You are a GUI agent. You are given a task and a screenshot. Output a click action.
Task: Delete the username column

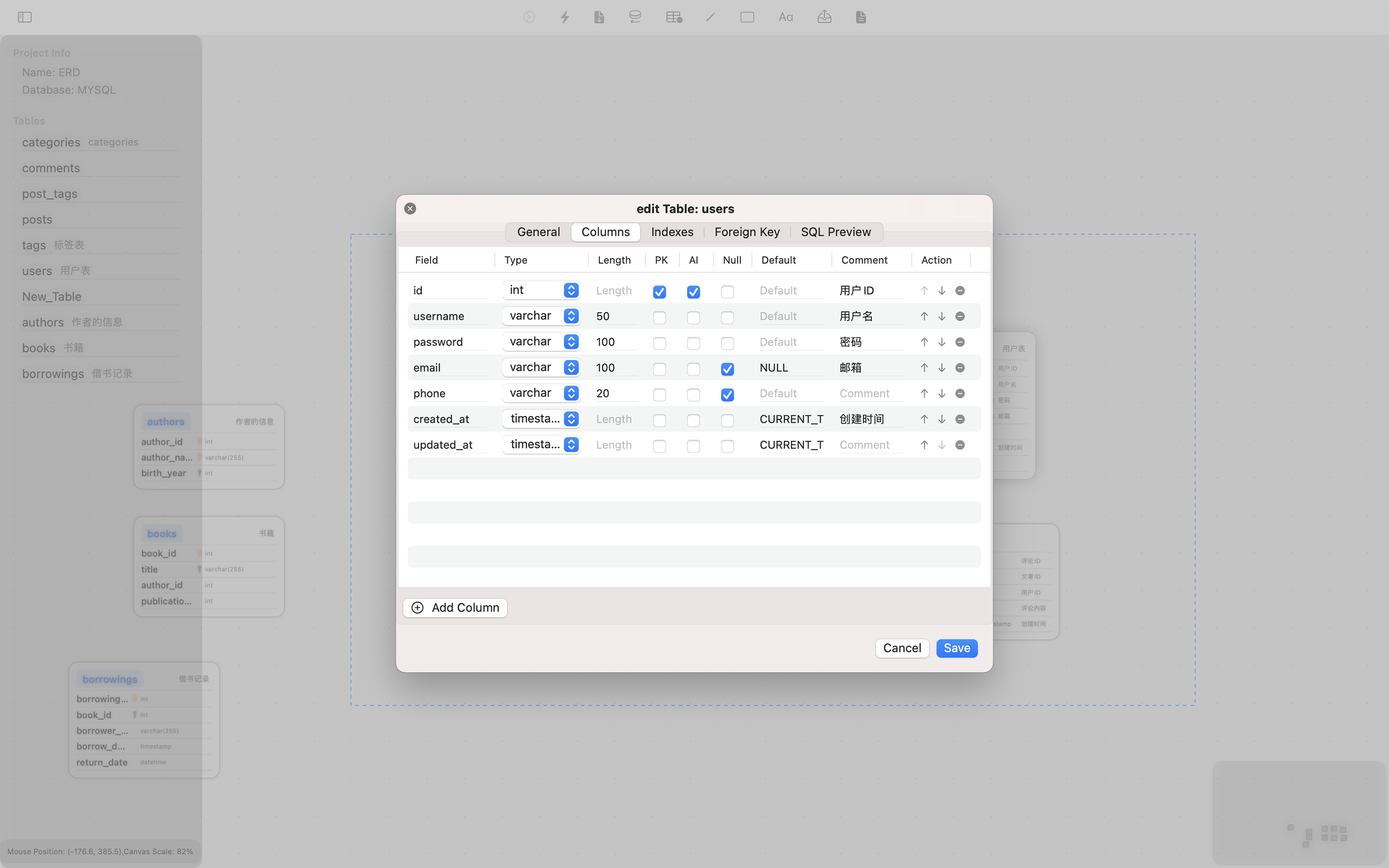tap(960, 316)
